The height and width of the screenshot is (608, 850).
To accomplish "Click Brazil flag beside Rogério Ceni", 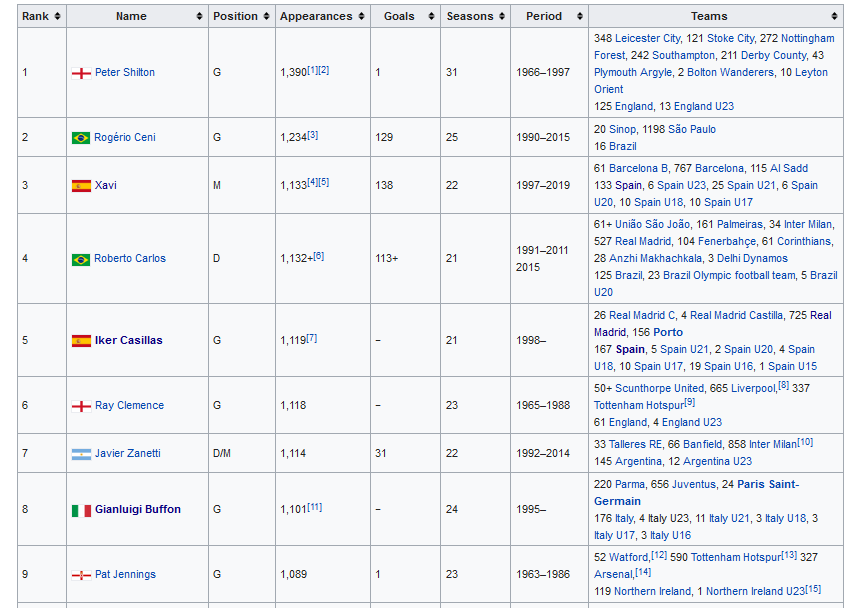I will click(x=81, y=138).
